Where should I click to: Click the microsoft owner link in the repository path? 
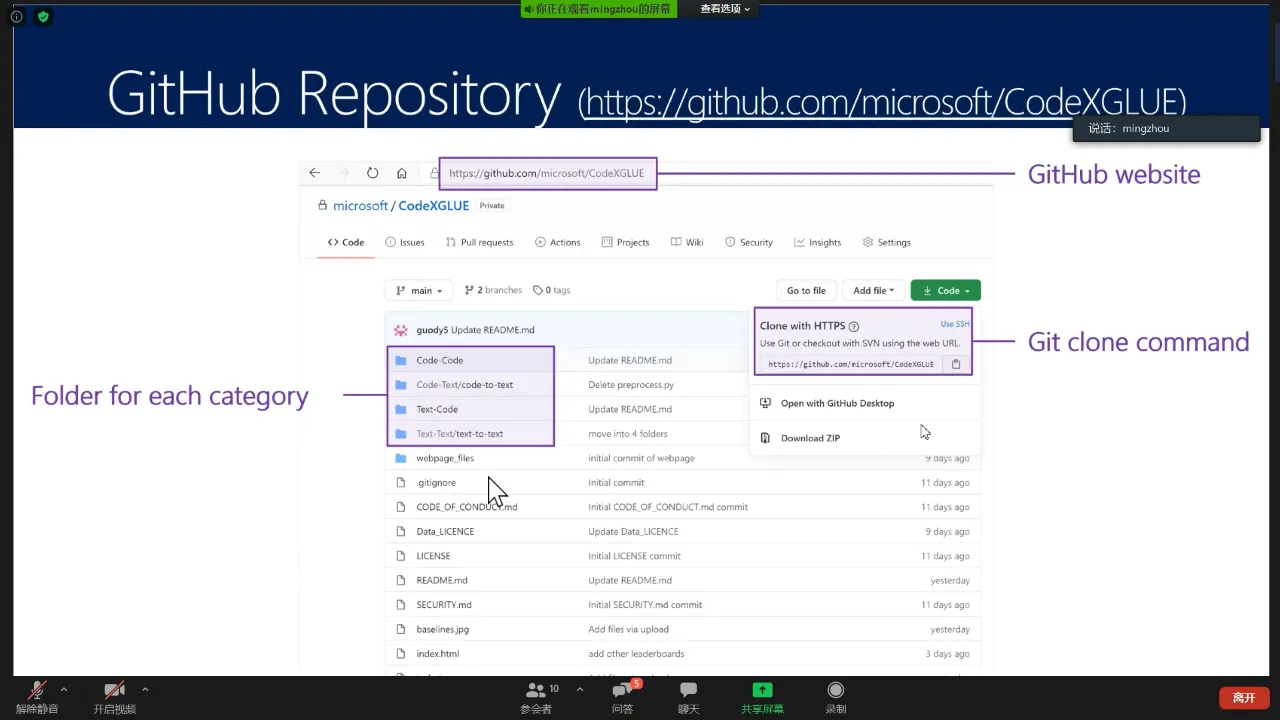[360, 206]
